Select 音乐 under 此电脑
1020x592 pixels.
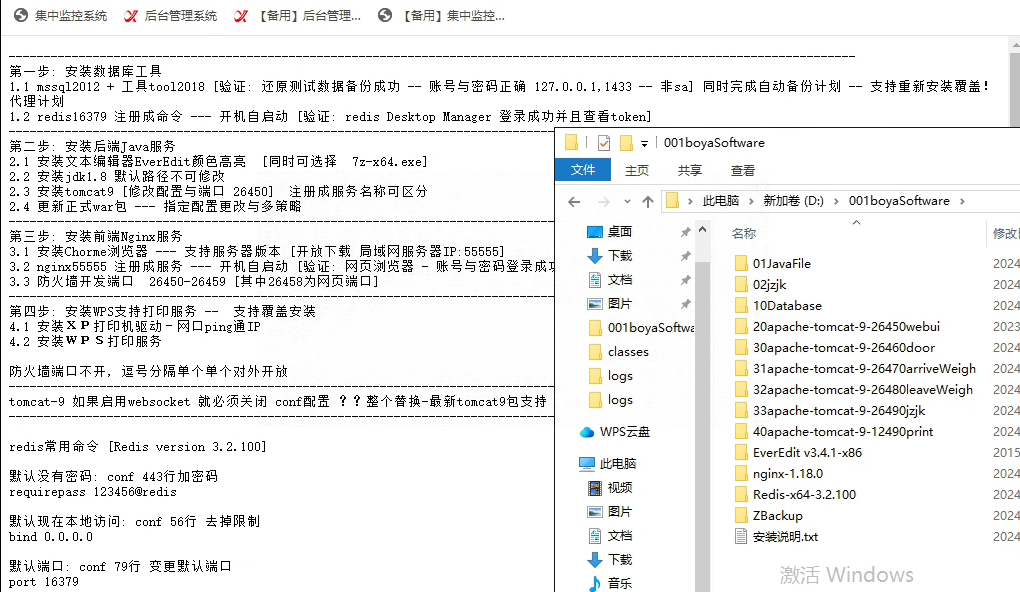click(610, 584)
